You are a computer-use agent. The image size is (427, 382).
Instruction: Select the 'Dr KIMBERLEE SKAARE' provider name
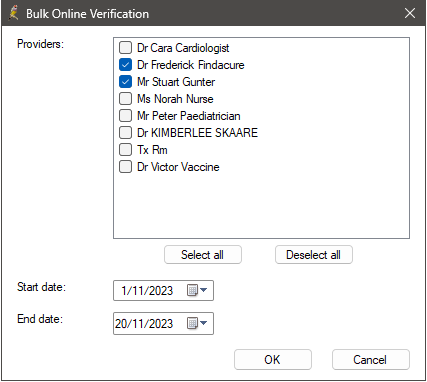[197, 133]
